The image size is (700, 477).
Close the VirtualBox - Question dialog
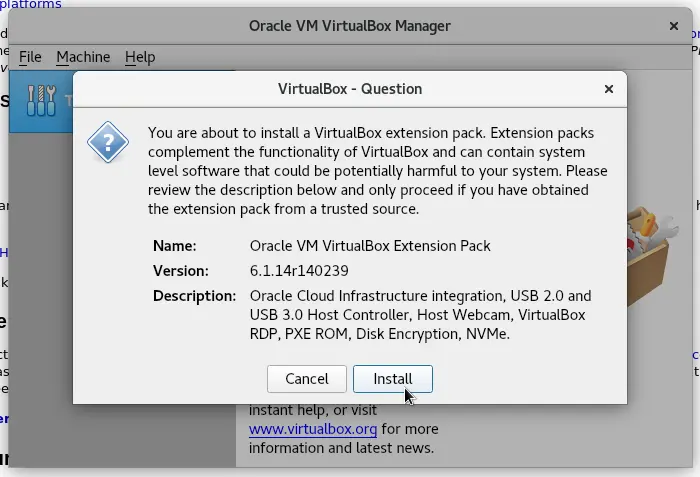pyautogui.click(x=608, y=89)
